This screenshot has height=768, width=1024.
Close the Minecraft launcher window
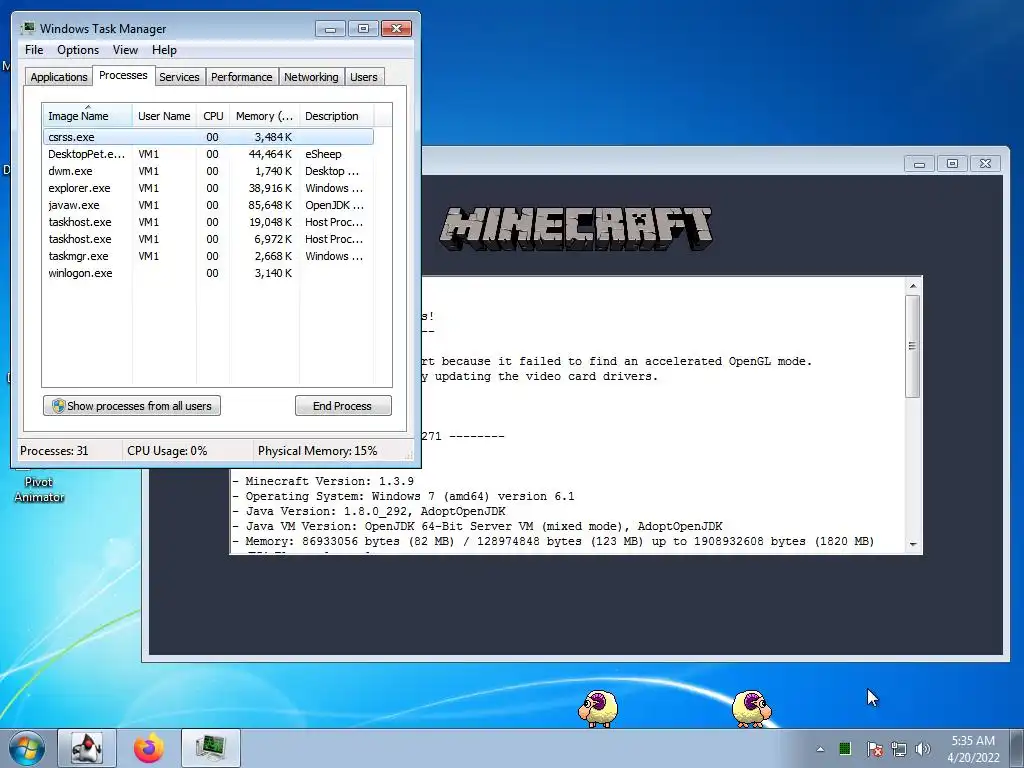pos(985,164)
